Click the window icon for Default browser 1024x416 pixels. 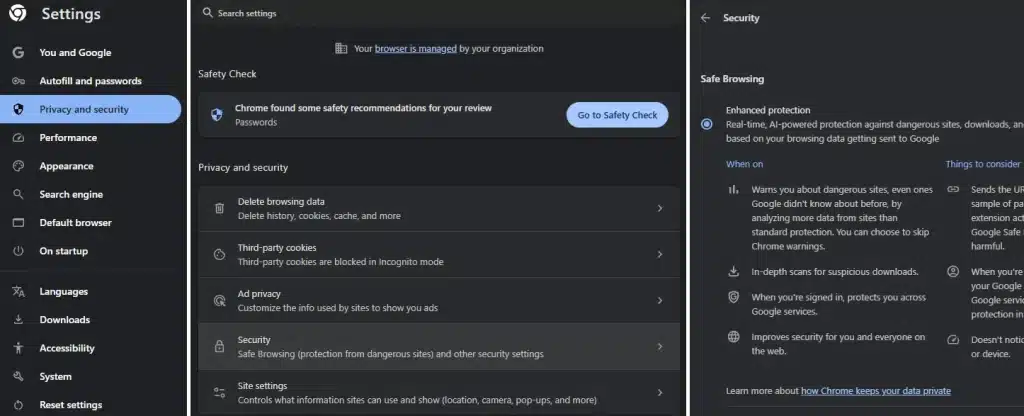click(x=18, y=223)
